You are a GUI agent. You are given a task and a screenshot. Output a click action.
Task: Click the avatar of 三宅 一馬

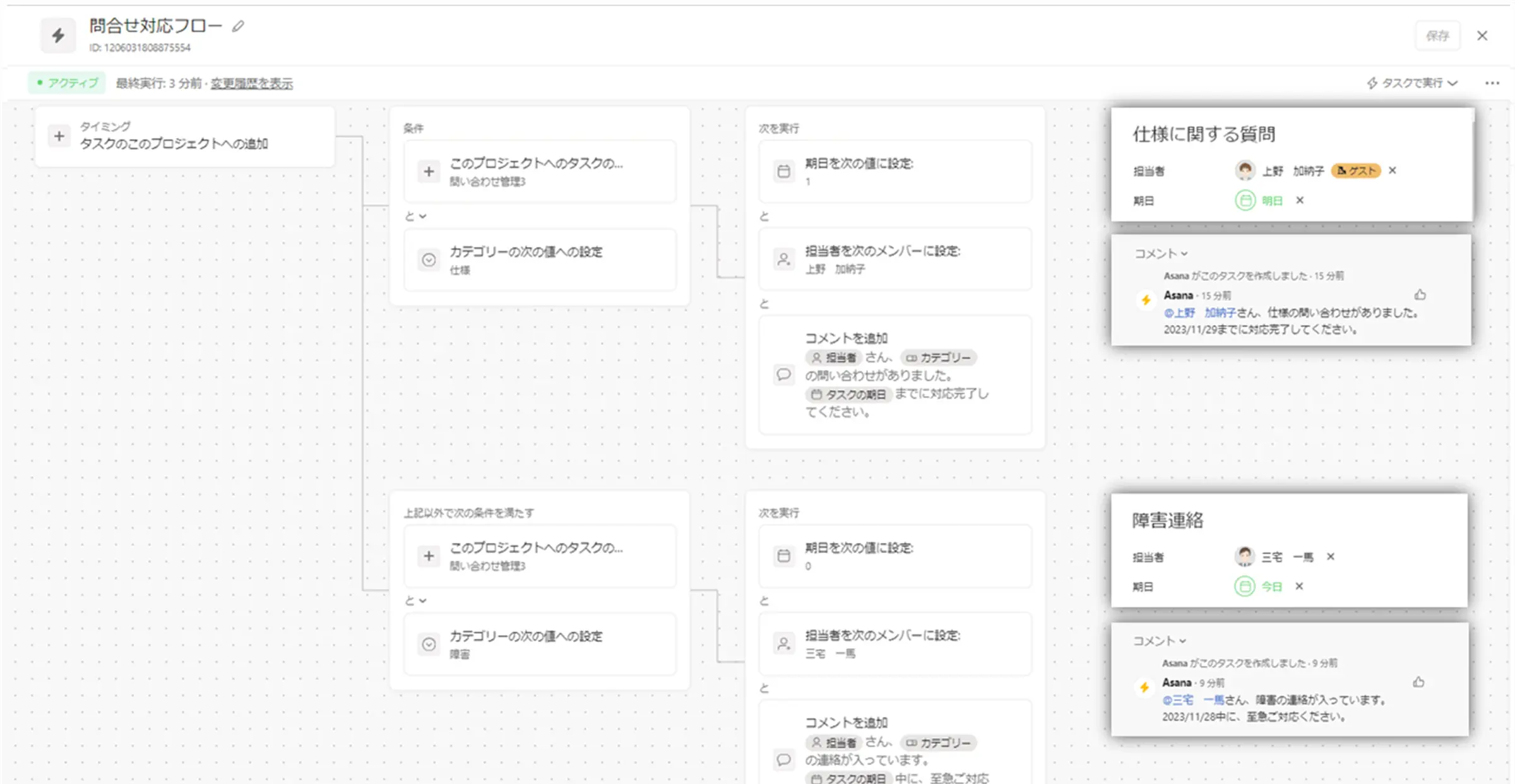[1245, 556]
